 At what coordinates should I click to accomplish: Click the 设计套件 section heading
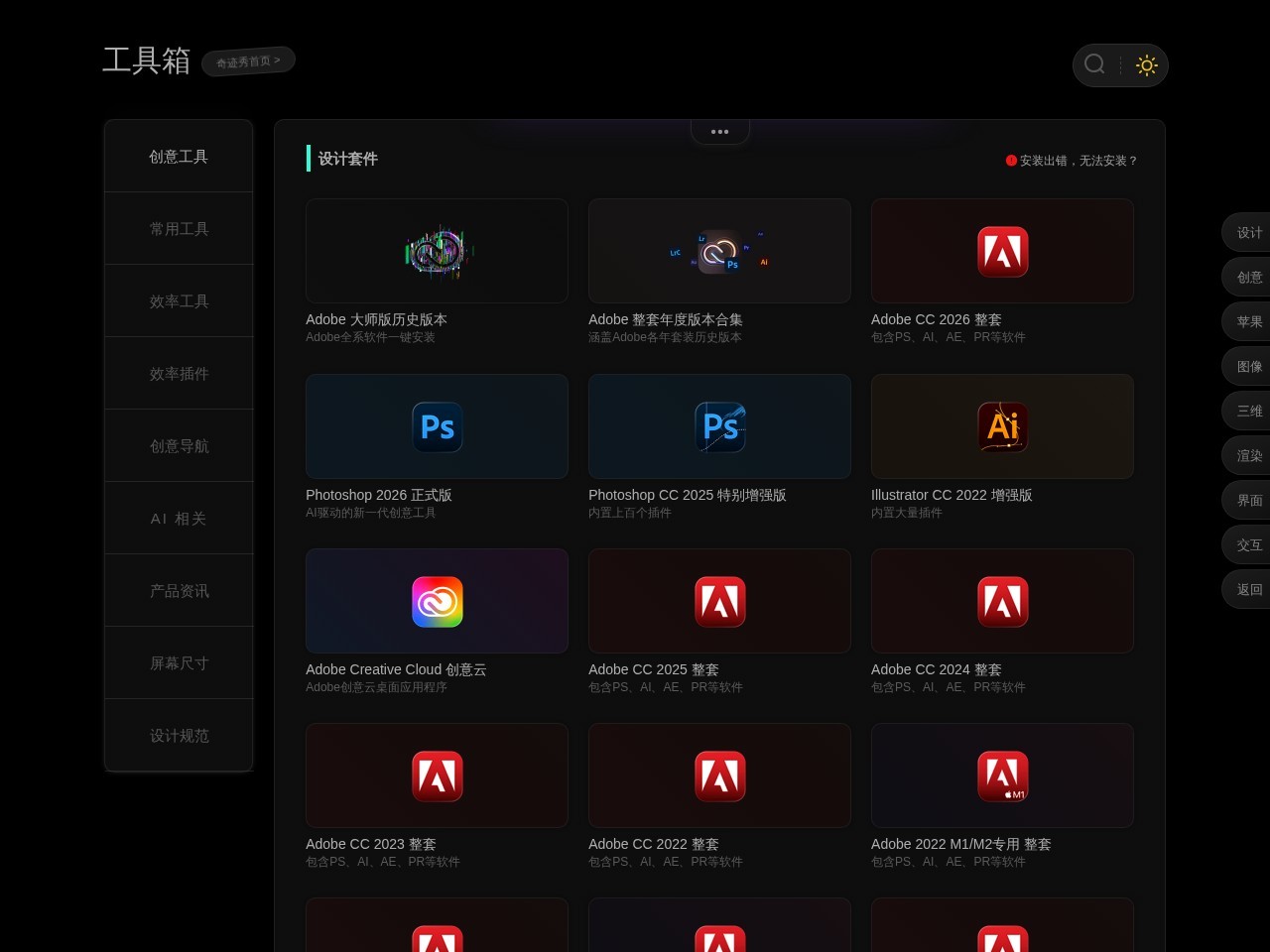347,159
